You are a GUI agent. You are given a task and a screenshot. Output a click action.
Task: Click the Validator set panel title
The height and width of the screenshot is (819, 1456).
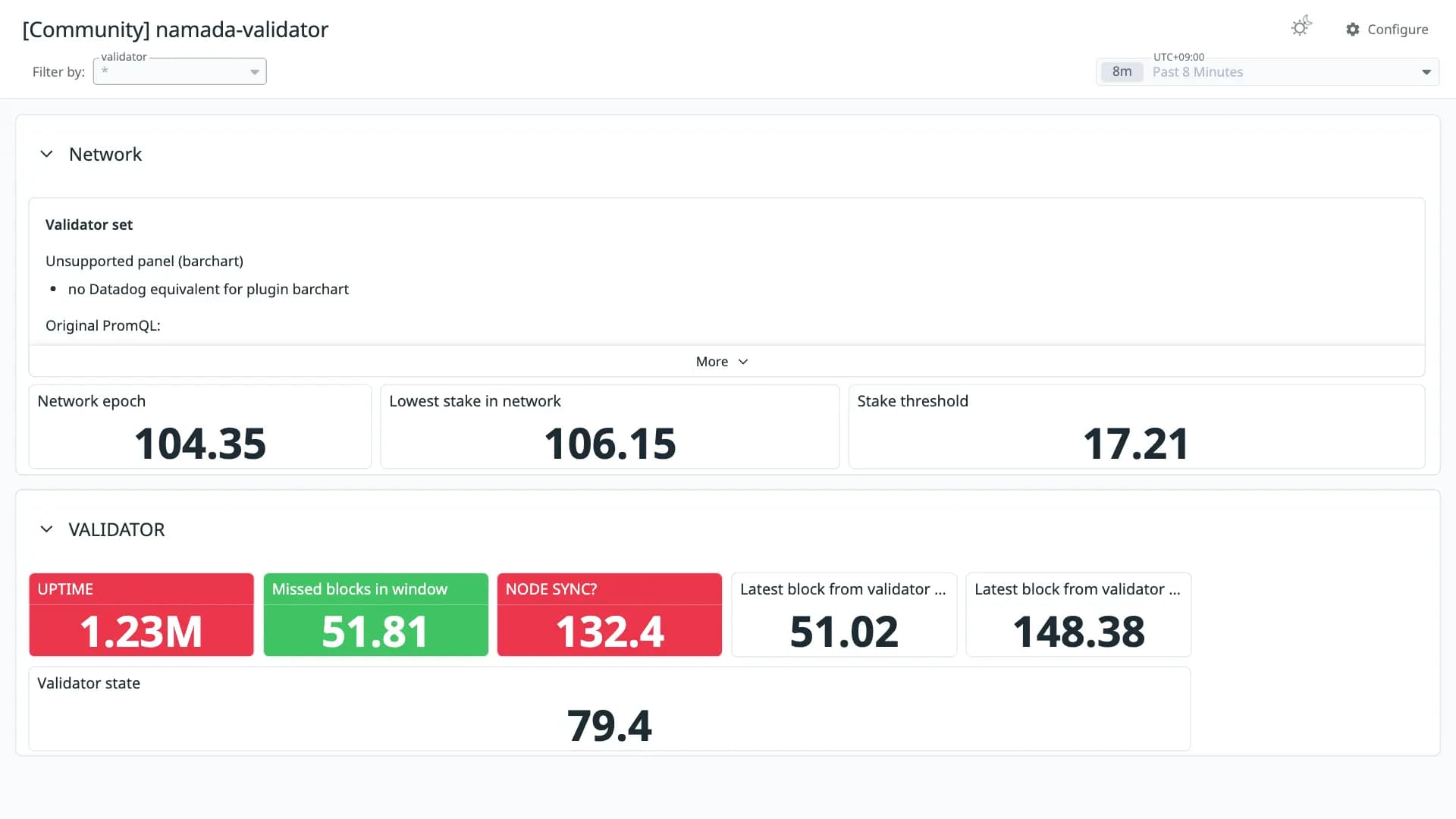(x=89, y=225)
